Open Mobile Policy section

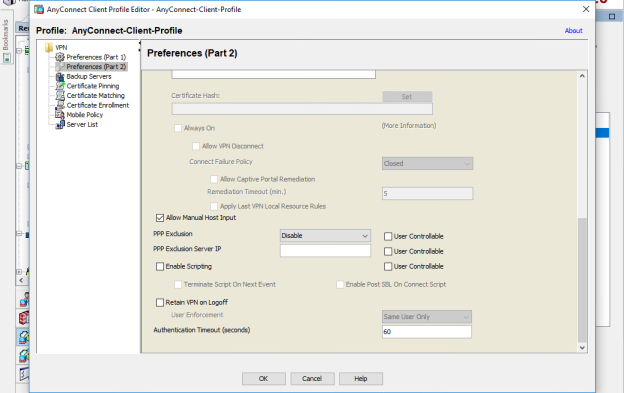(x=85, y=115)
